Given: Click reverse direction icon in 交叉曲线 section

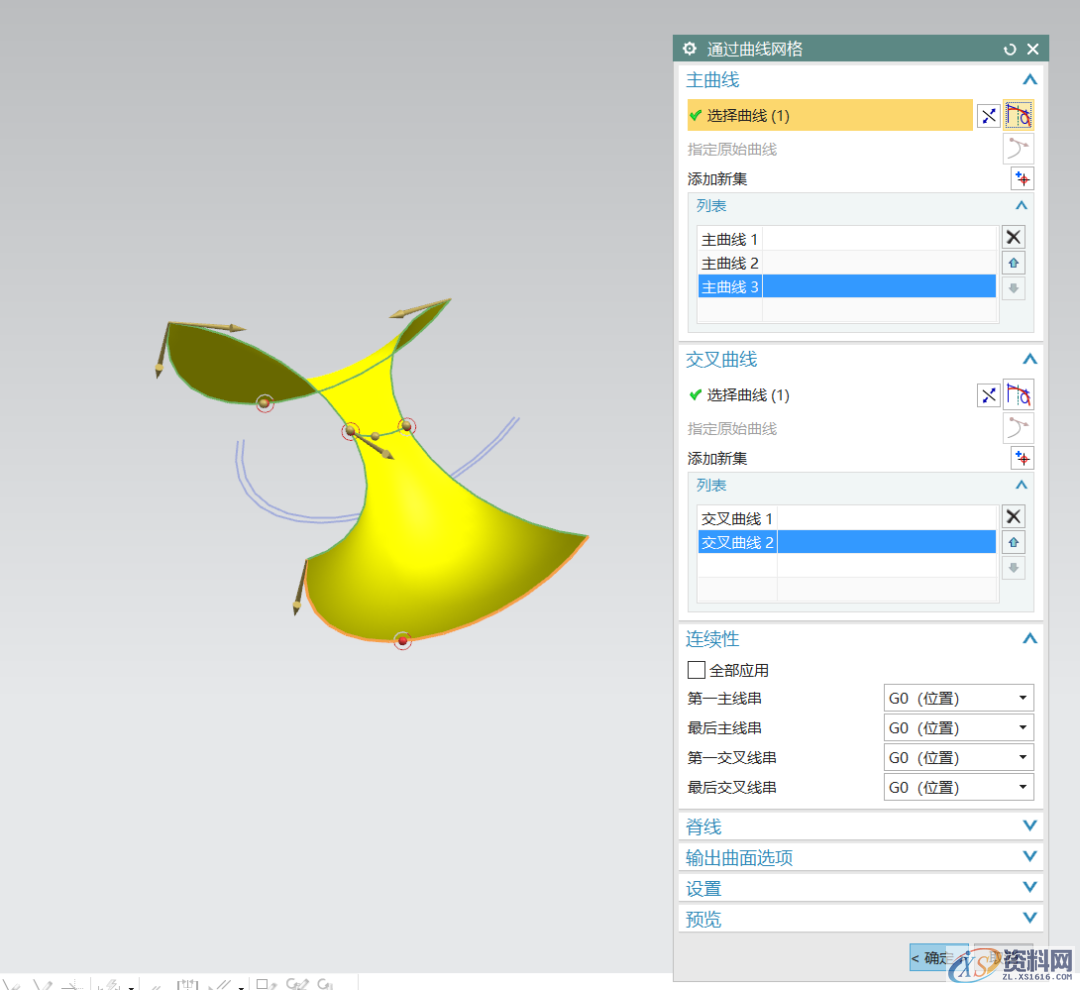Looking at the screenshot, I should click(988, 395).
